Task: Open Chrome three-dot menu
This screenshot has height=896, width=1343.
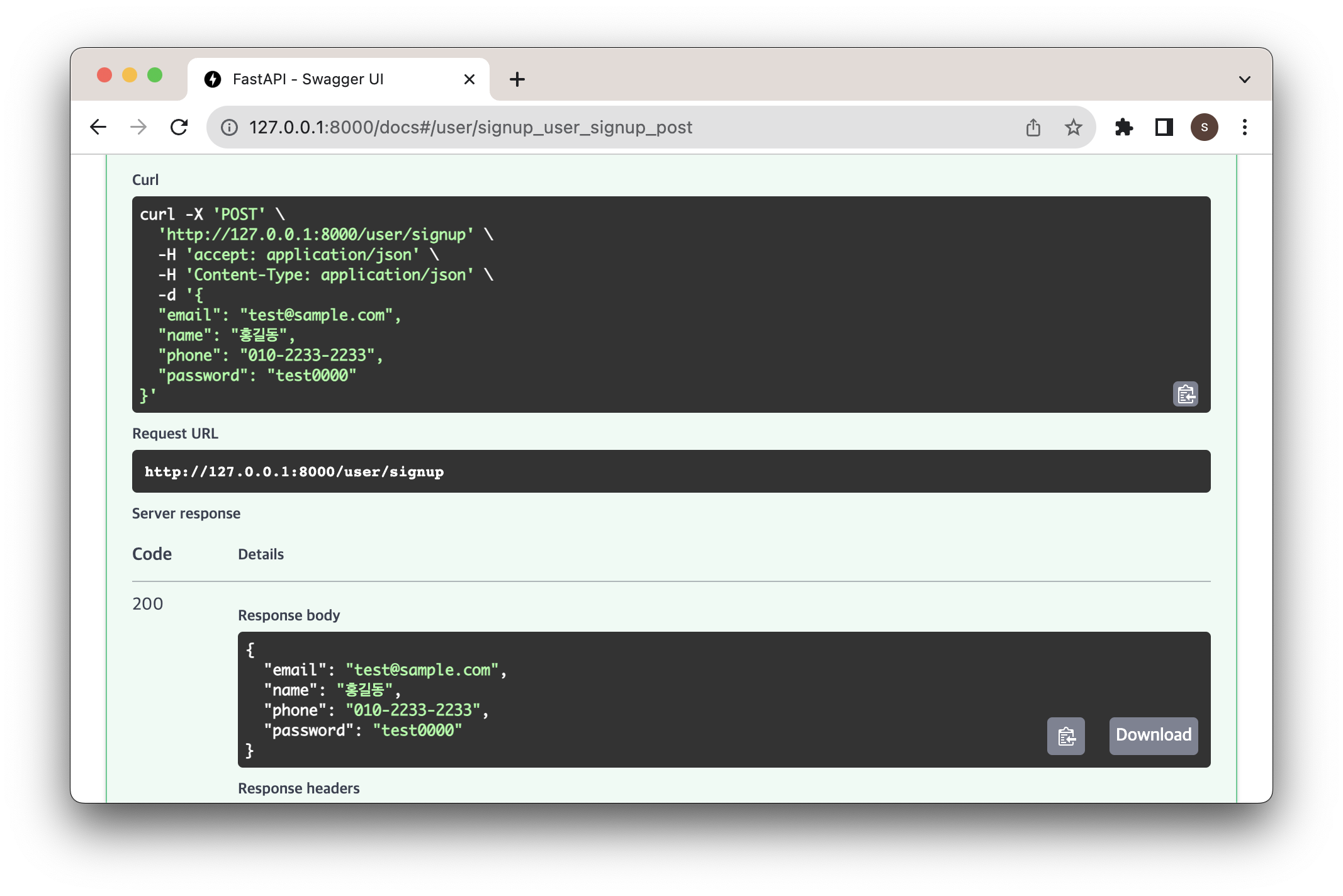Action: click(1244, 128)
